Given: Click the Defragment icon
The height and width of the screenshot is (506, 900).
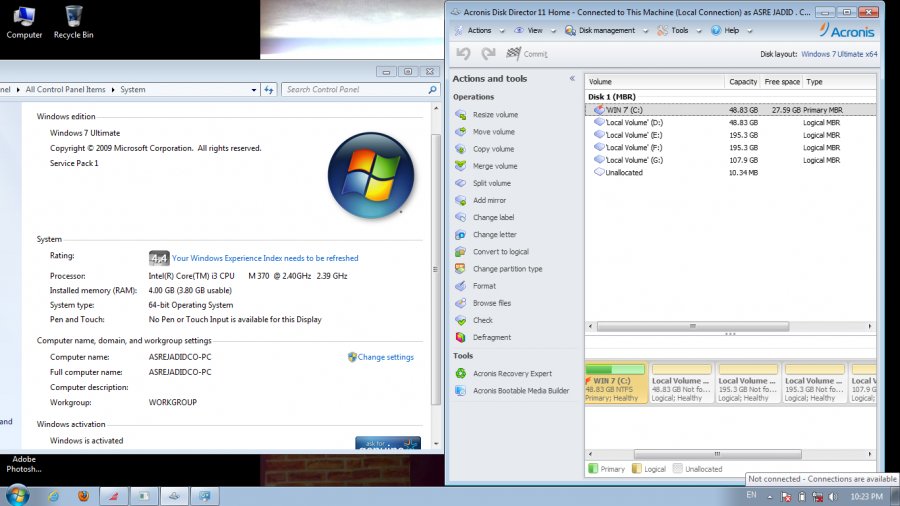Looking at the screenshot, I should [x=460, y=337].
